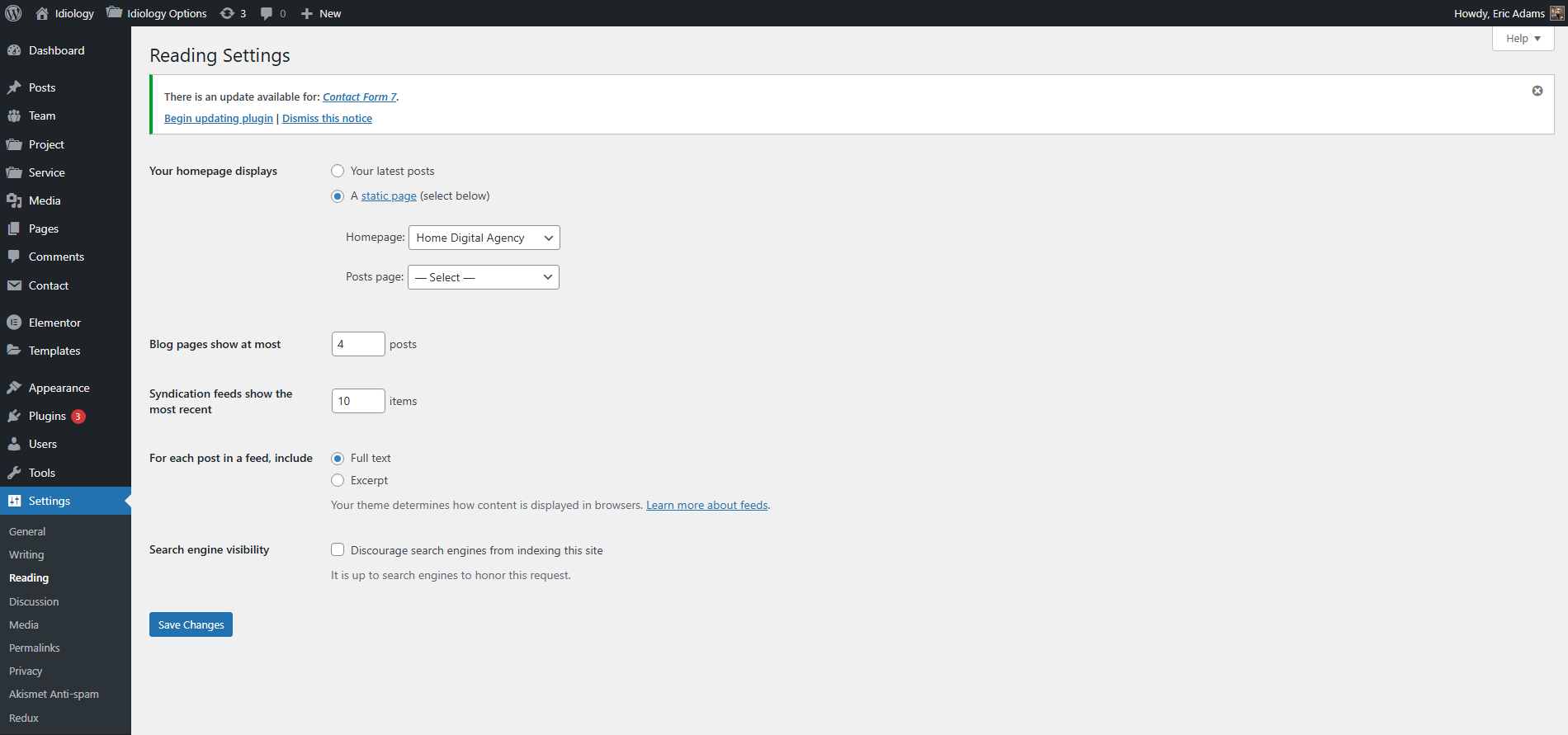
Task: Click the Save Changes button
Action: [x=191, y=624]
